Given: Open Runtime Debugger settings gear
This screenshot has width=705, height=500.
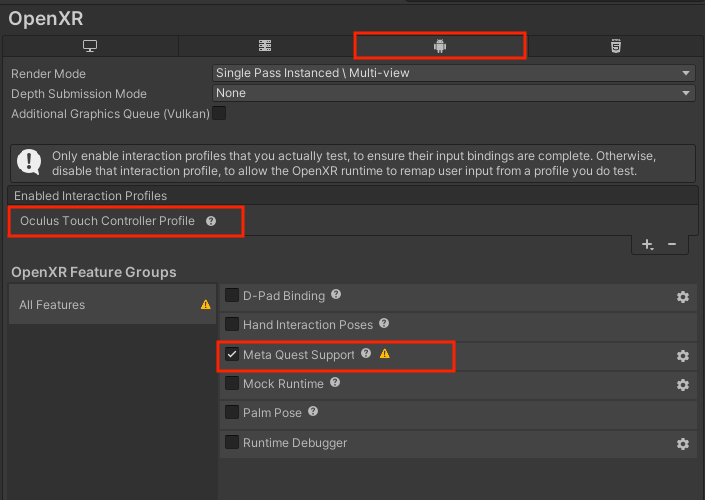Looking at the screenshot, I should pos(683,444).
